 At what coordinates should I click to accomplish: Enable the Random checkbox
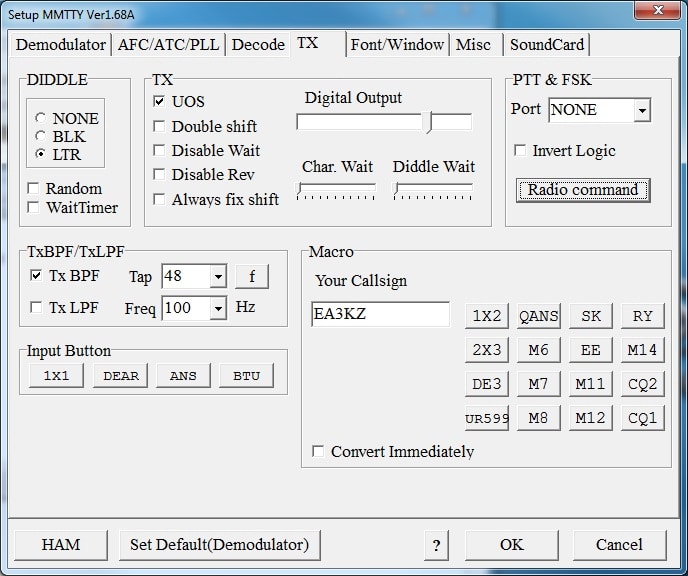pyautogui.click(x=33, y=188)
